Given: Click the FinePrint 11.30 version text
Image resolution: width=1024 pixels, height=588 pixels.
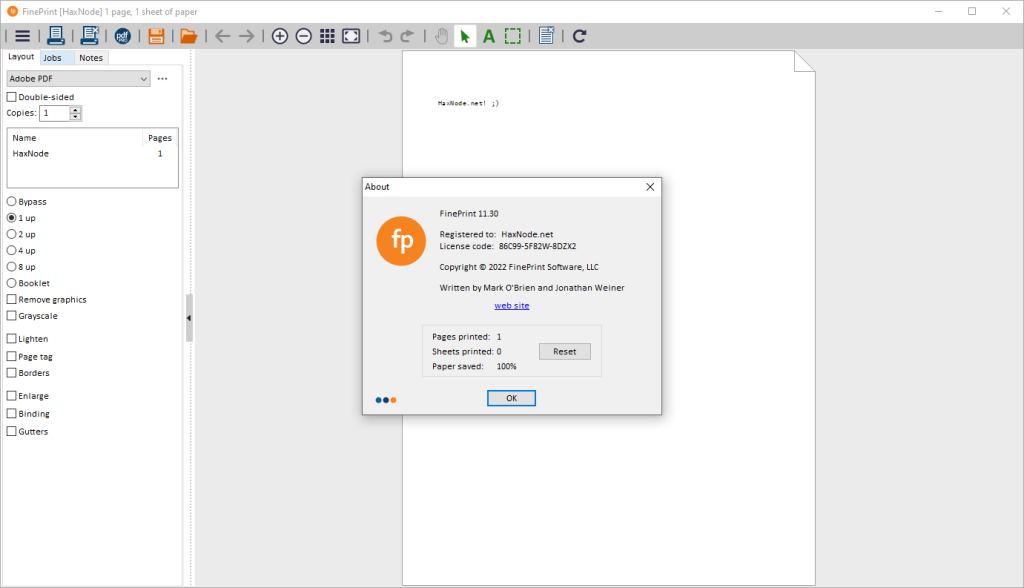Looking at the screenshot, I should click(x=469, y=214).
